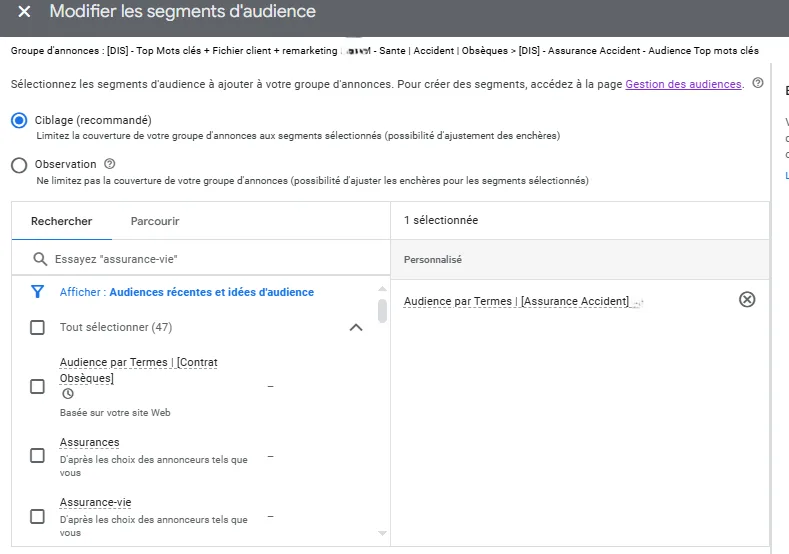Remove the selected Assurance Accident audience
Viewport: 789px width, 554px height.
tap(747, 299)
